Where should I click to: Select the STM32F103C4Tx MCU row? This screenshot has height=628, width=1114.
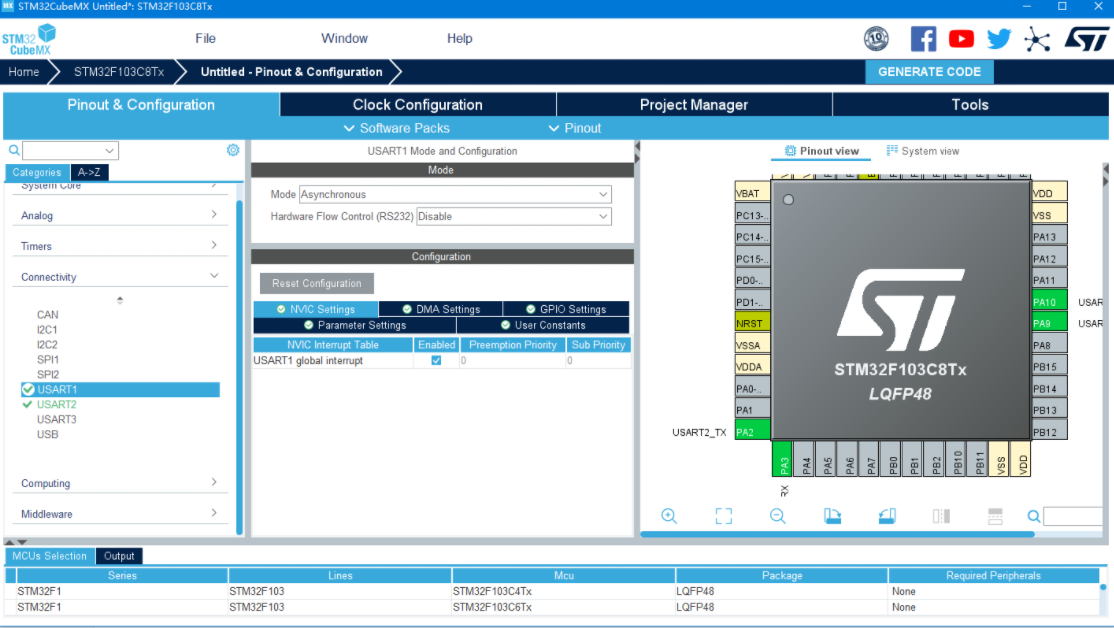[x=554, y=591]
